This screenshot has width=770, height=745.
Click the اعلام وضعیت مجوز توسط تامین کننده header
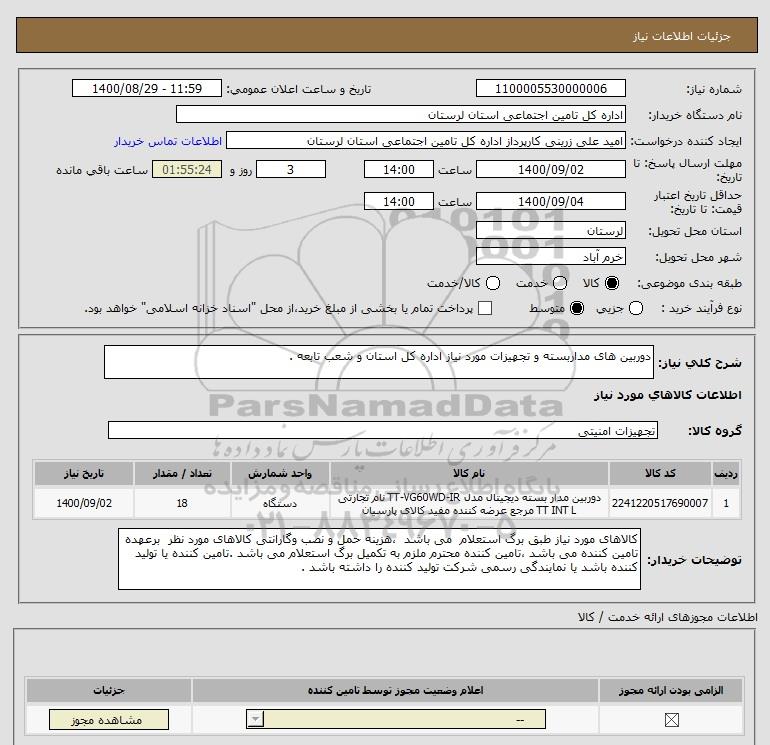pyautogui.click(x=395, y=690)
